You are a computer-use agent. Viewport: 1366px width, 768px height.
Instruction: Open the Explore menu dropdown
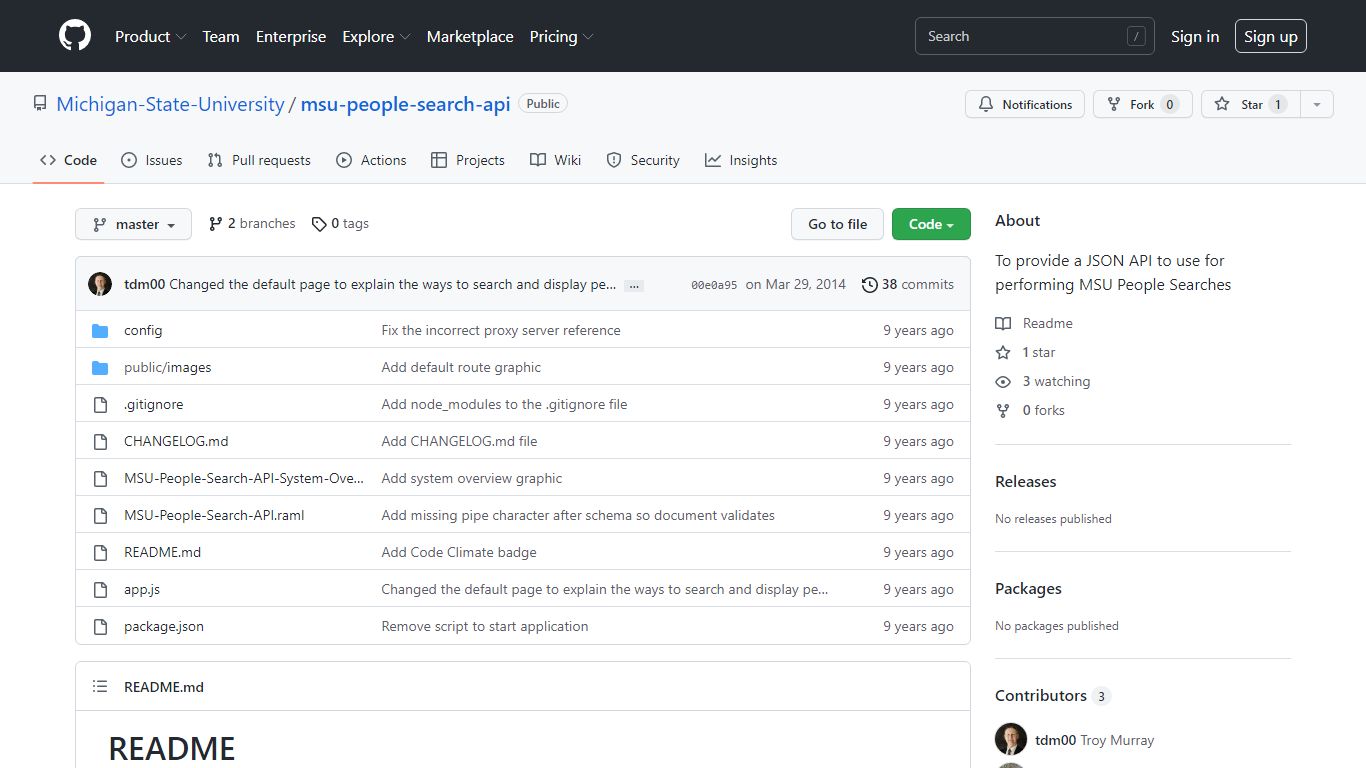pos(376,36)
